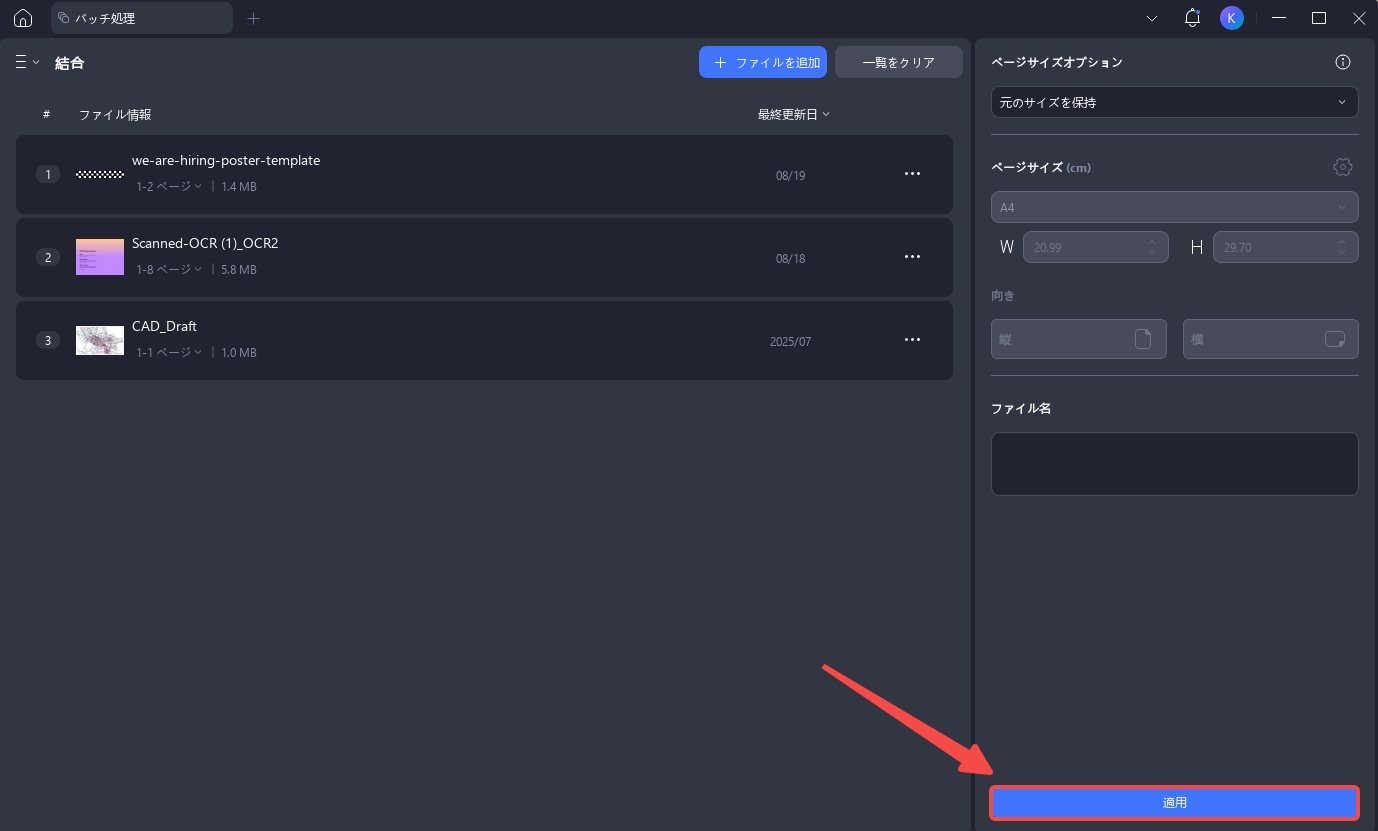Click the ファイル名 text box
The width and height of the screenshot is (1378, 831).
click(1174, 464)
